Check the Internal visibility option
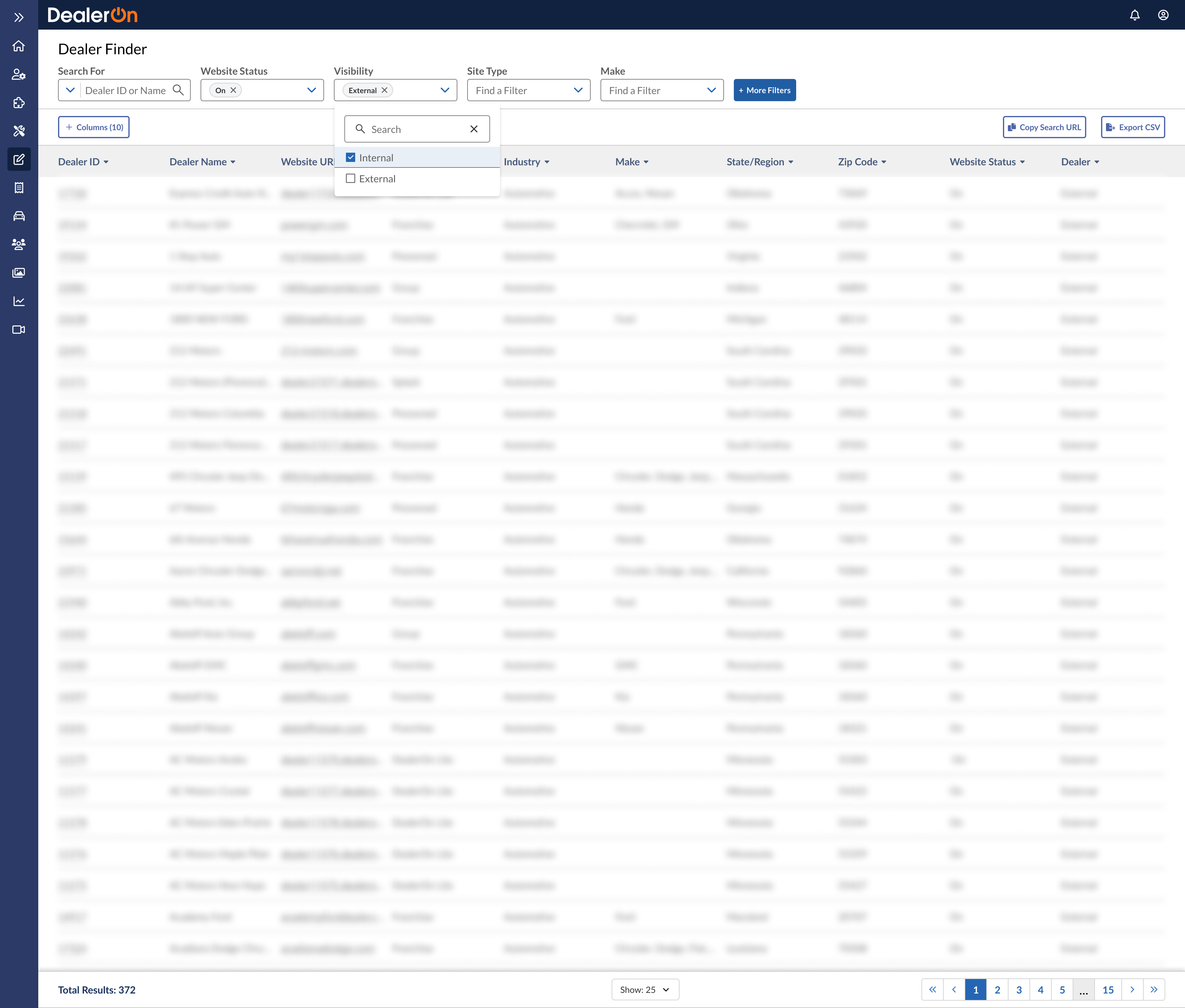The image size is (1185, 1008). point(417,158)
